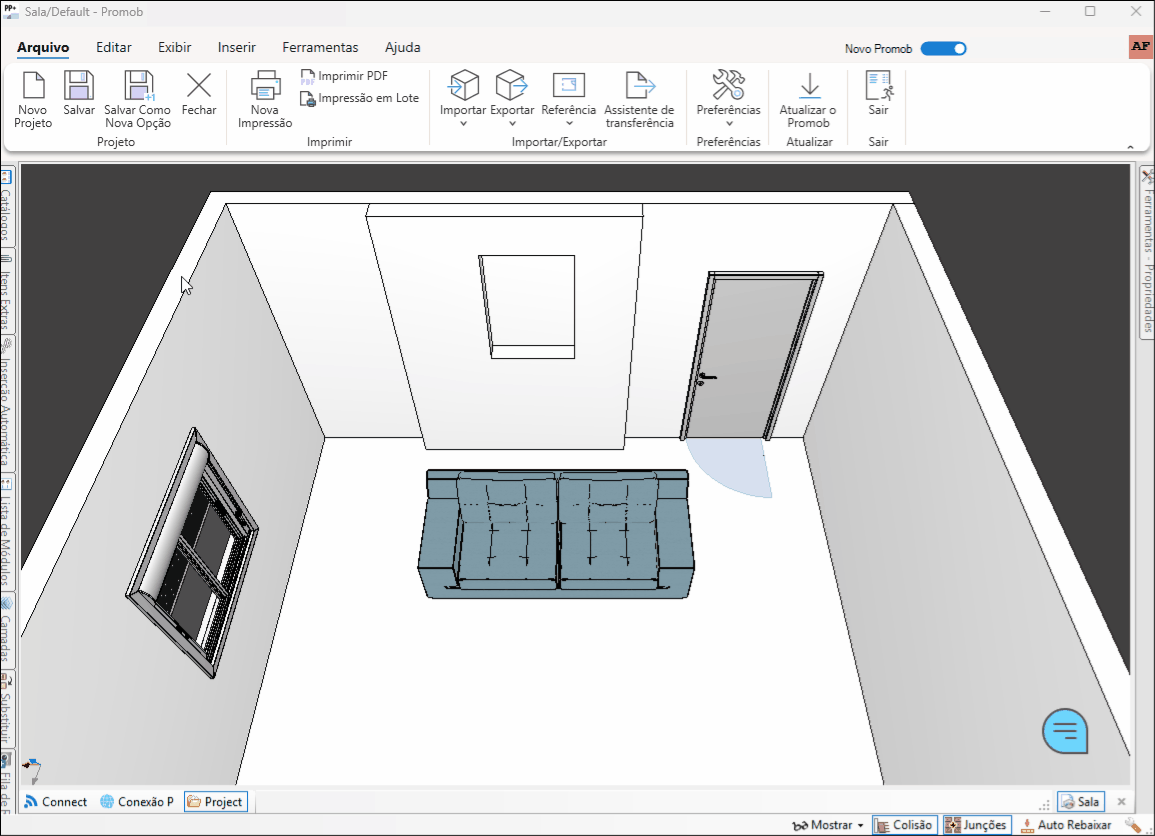
Task: Click the Fechar button
Action: click(198, 97)
